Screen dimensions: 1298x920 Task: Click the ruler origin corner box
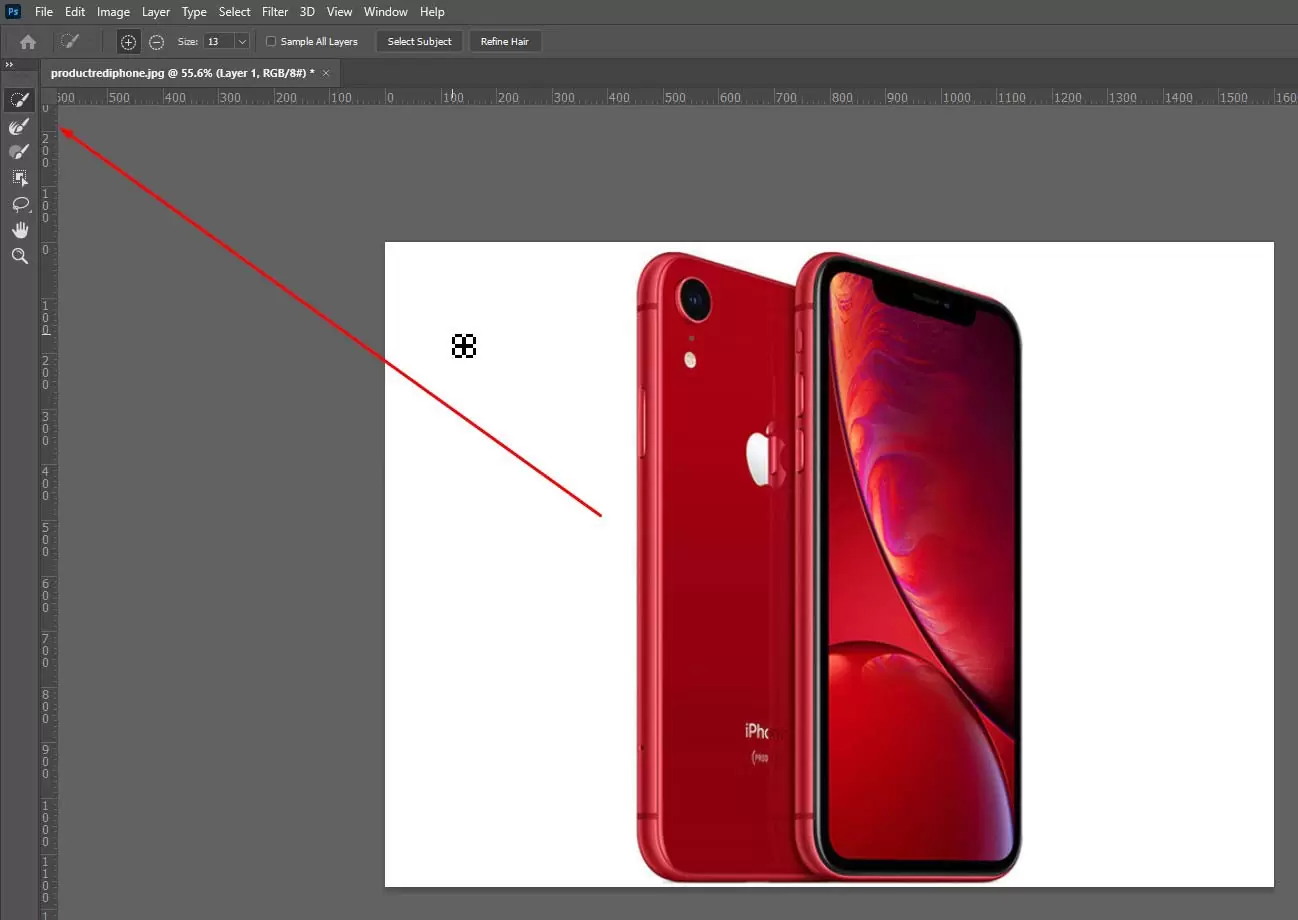point(48,97)
